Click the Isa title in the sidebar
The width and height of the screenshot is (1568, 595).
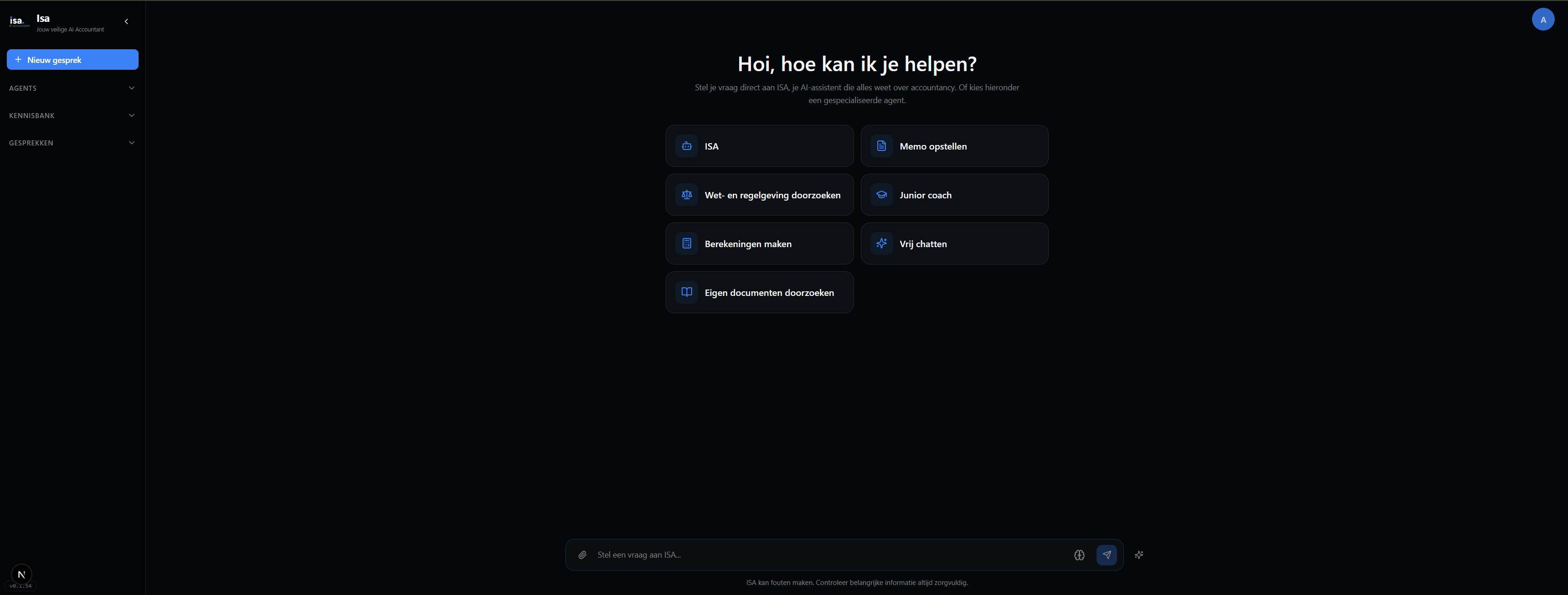42,18
